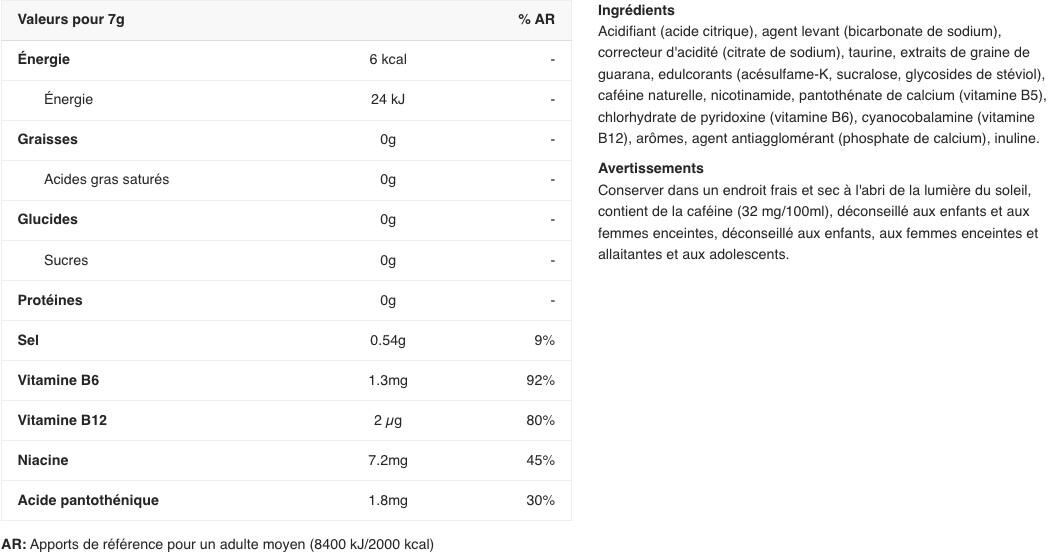Select the Graisses row label
1051x556 pixels.
point(48,139)
